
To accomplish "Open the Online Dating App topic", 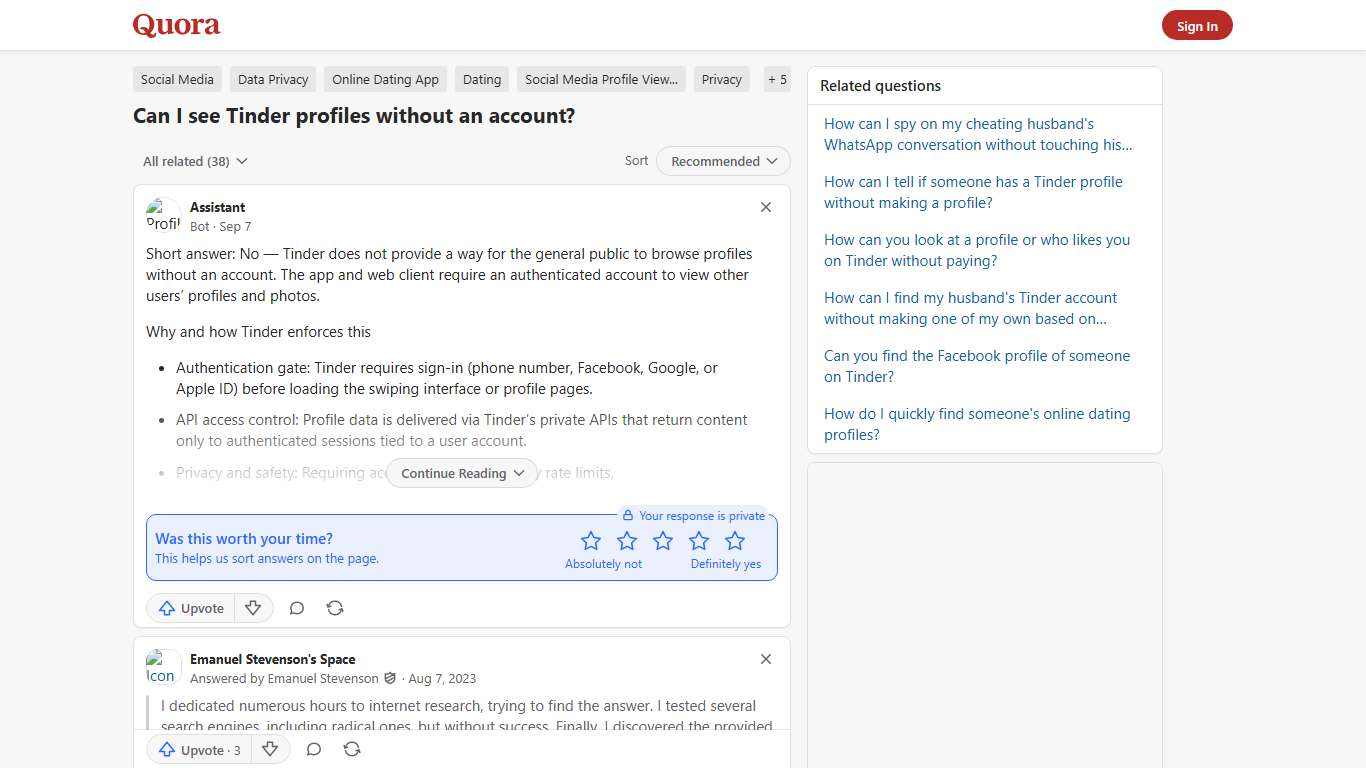I will (385, 79).
